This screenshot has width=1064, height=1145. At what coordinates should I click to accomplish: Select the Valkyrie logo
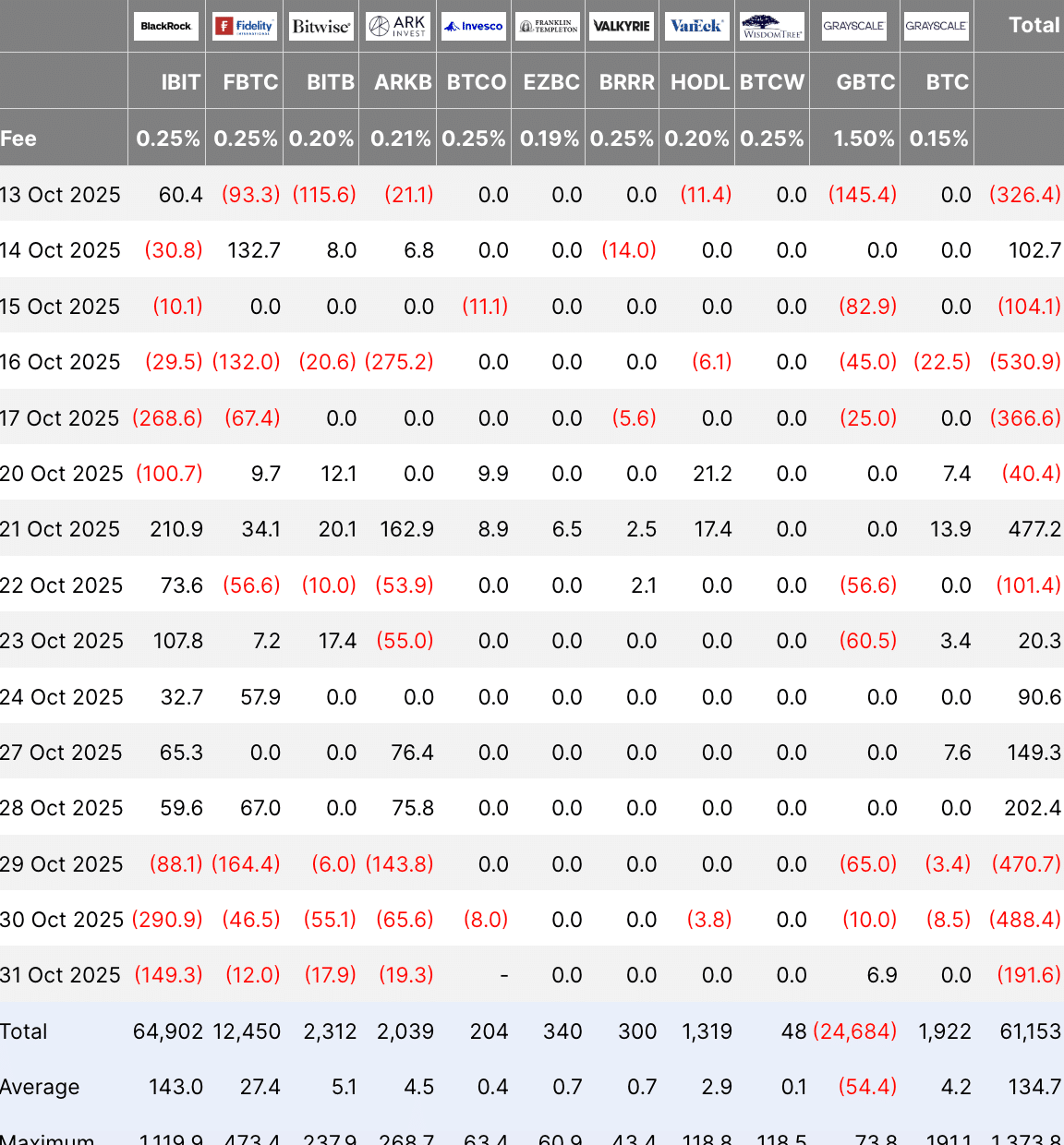pos(622,26)
